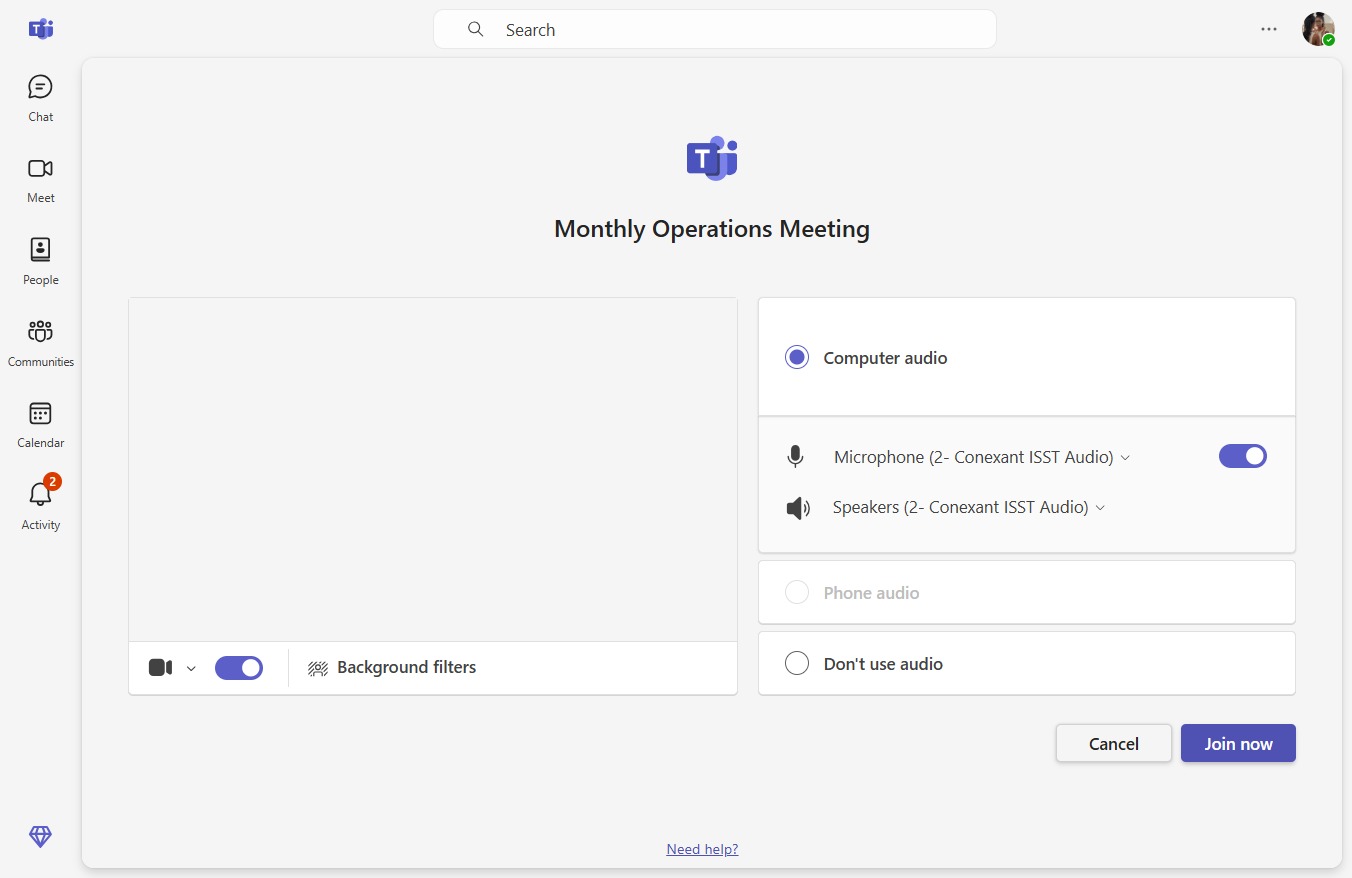Cancel joining the meeting
This screenshot has height=878, width=1352.
(1114, 743)
